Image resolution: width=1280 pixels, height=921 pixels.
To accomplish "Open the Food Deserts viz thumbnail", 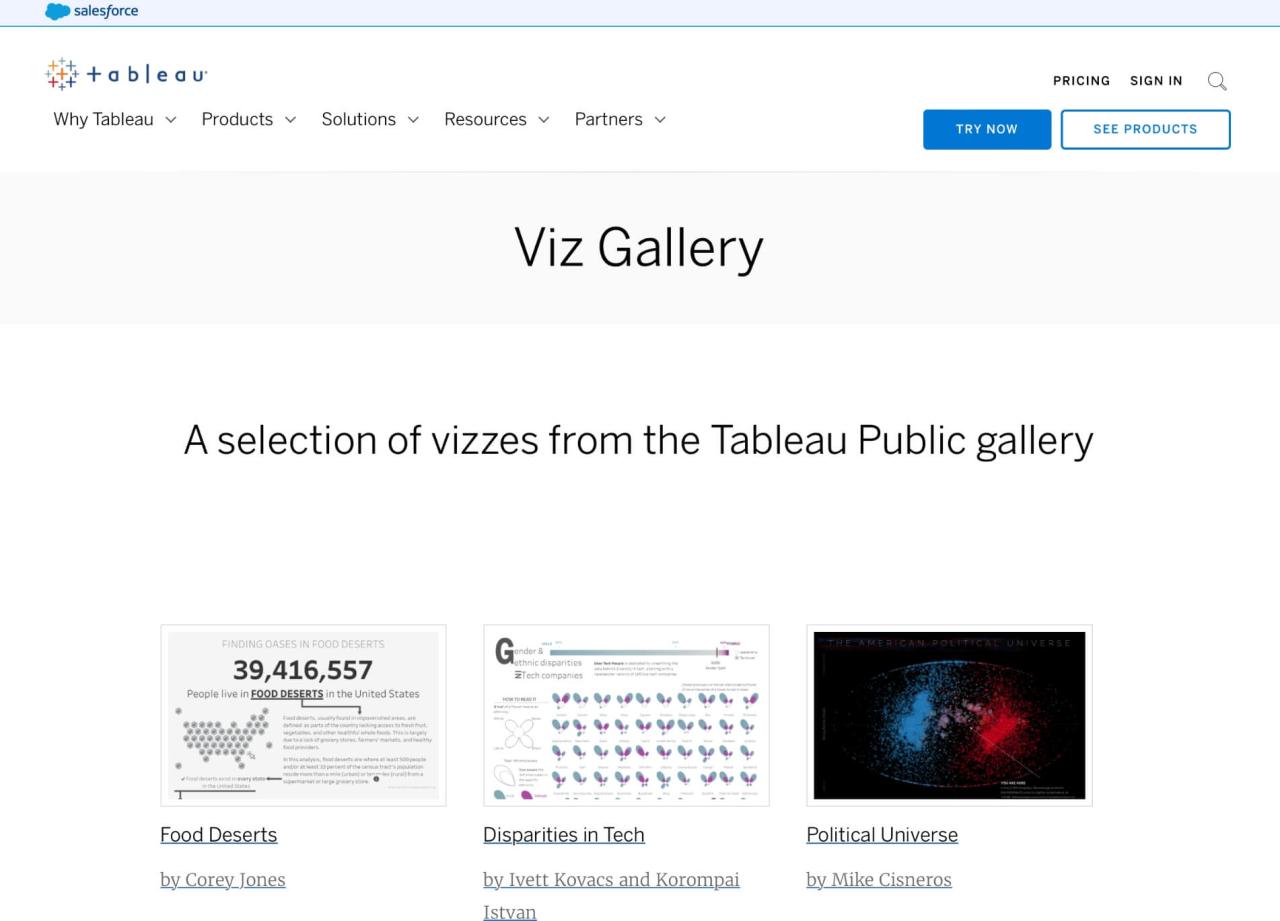I will point(303,715).
